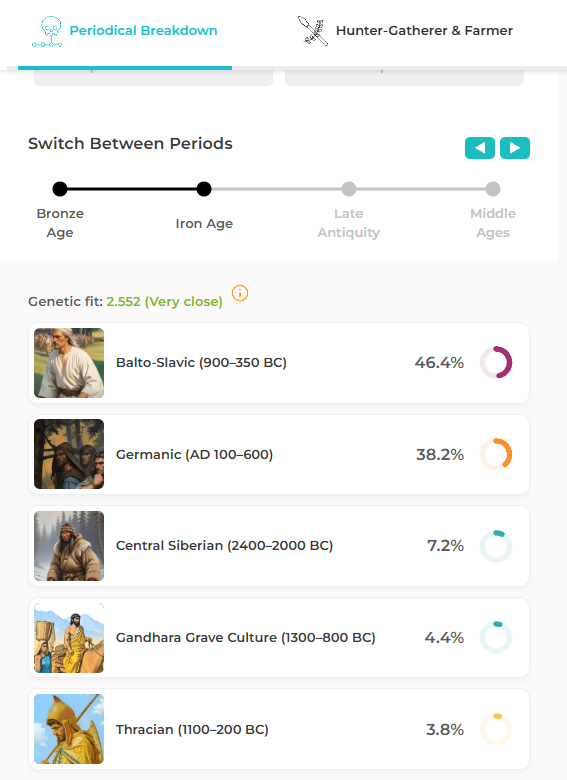This screenshot has width=567, height=780.
Task: Advance to next period with right arrow
Action: [x=515, y=148]
